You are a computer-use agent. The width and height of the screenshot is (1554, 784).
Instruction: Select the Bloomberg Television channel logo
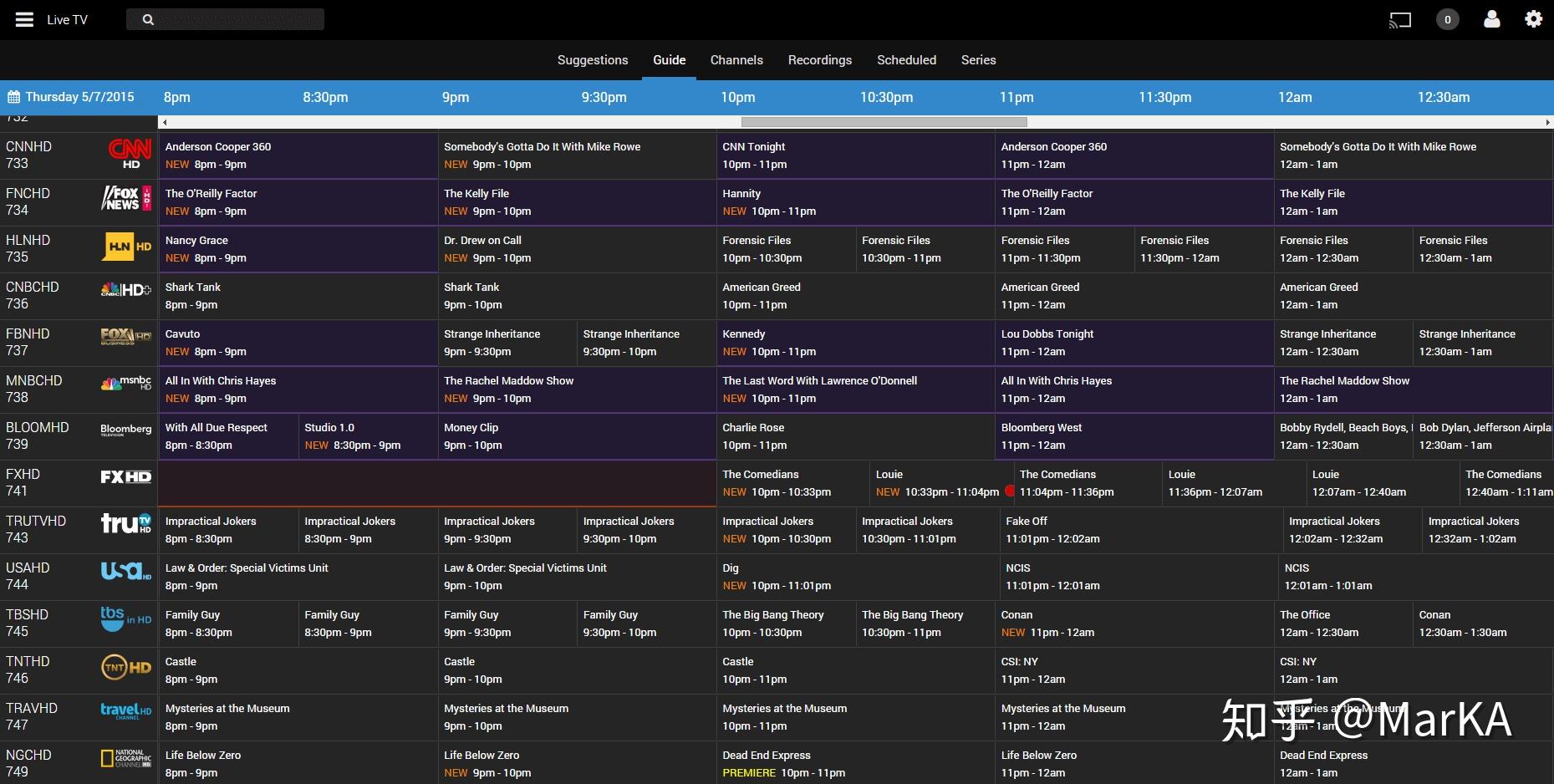126,430
